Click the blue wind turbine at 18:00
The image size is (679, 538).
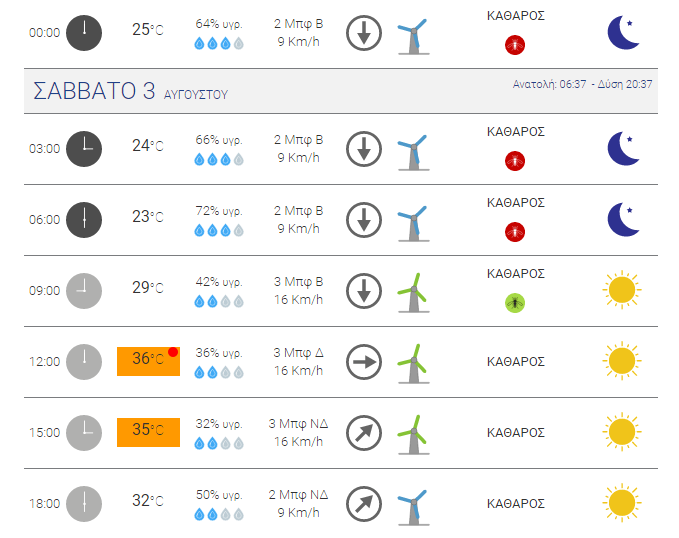pyautogui.click(x=414, y=507)
